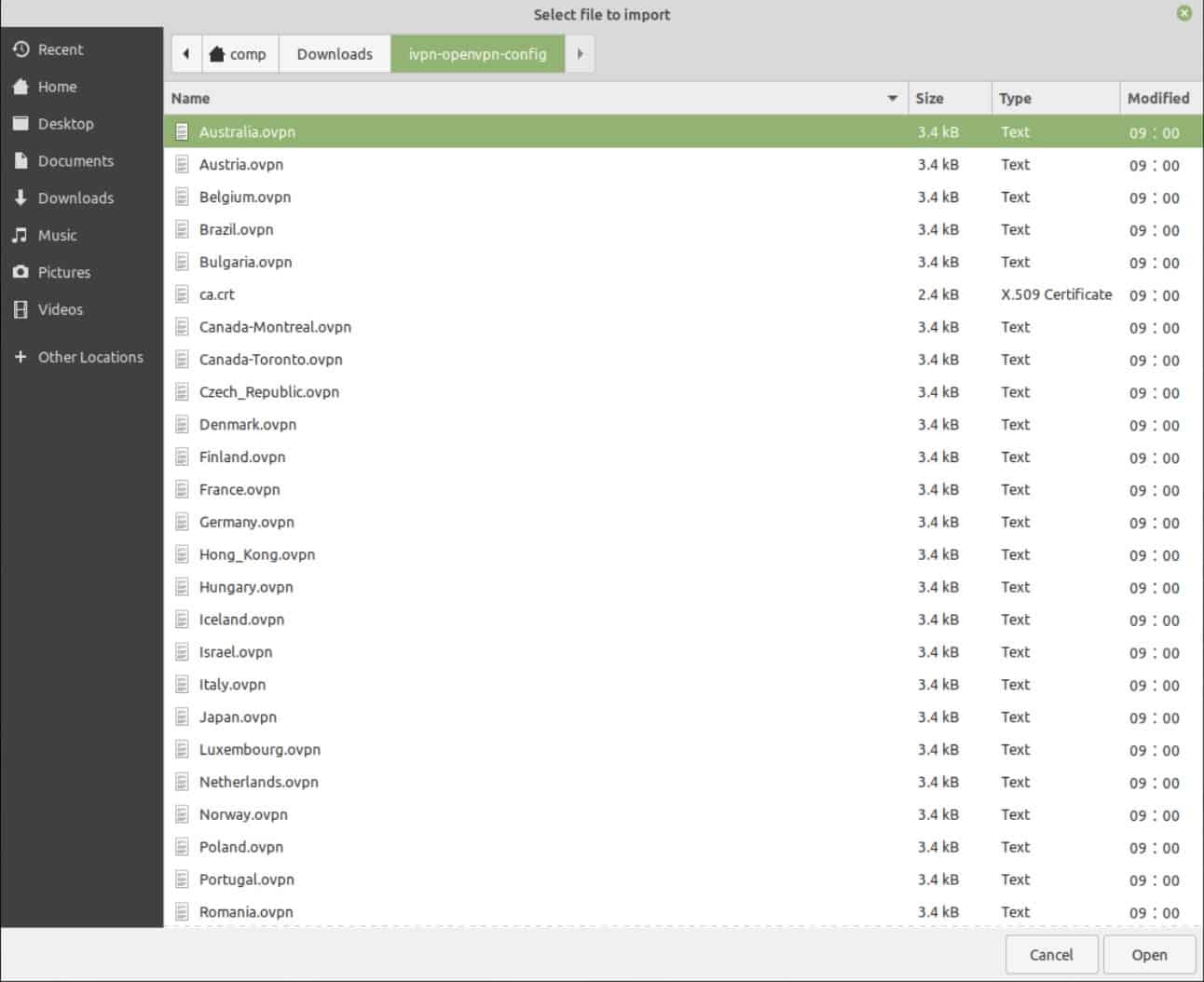This screenshot has width=1204, height=982.
Task: Click the file icon next to Denmark.ovpn
Action: [x=182, y=425]
